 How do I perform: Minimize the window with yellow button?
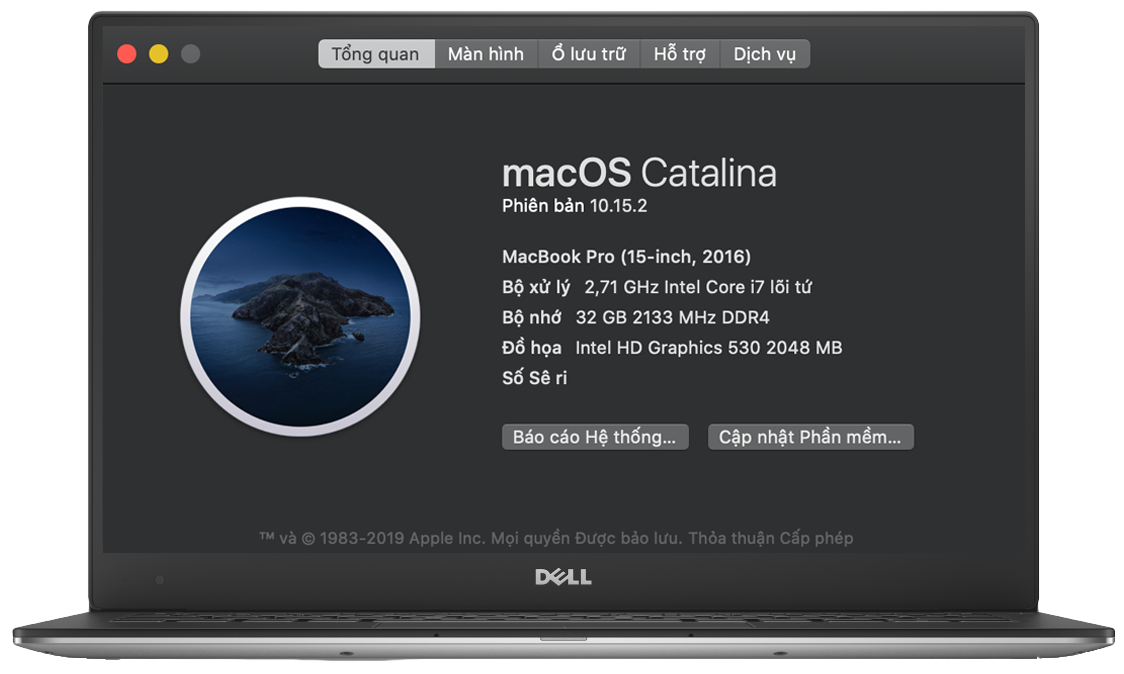158,54
